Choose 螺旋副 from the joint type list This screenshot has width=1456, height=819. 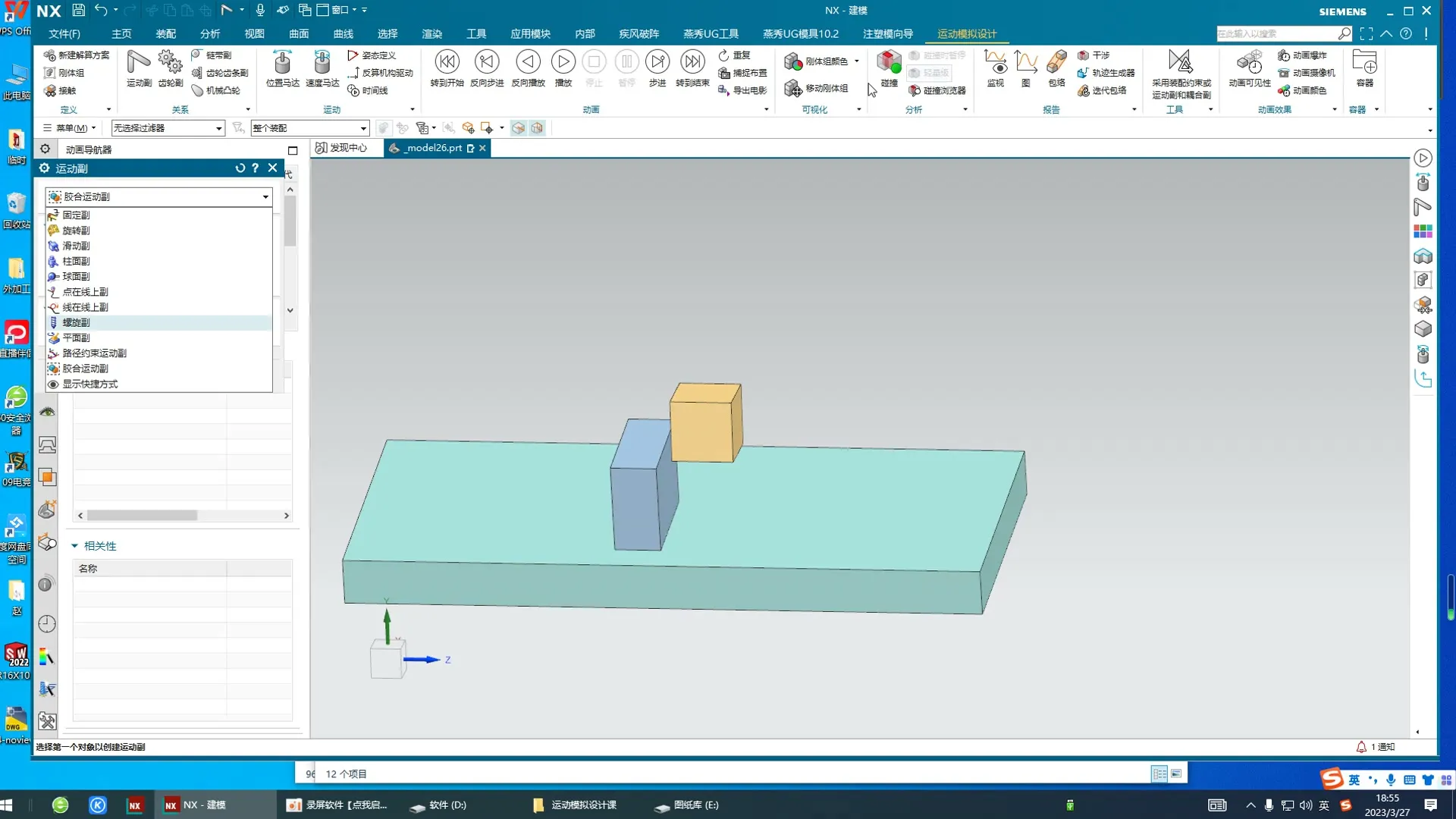76,322
